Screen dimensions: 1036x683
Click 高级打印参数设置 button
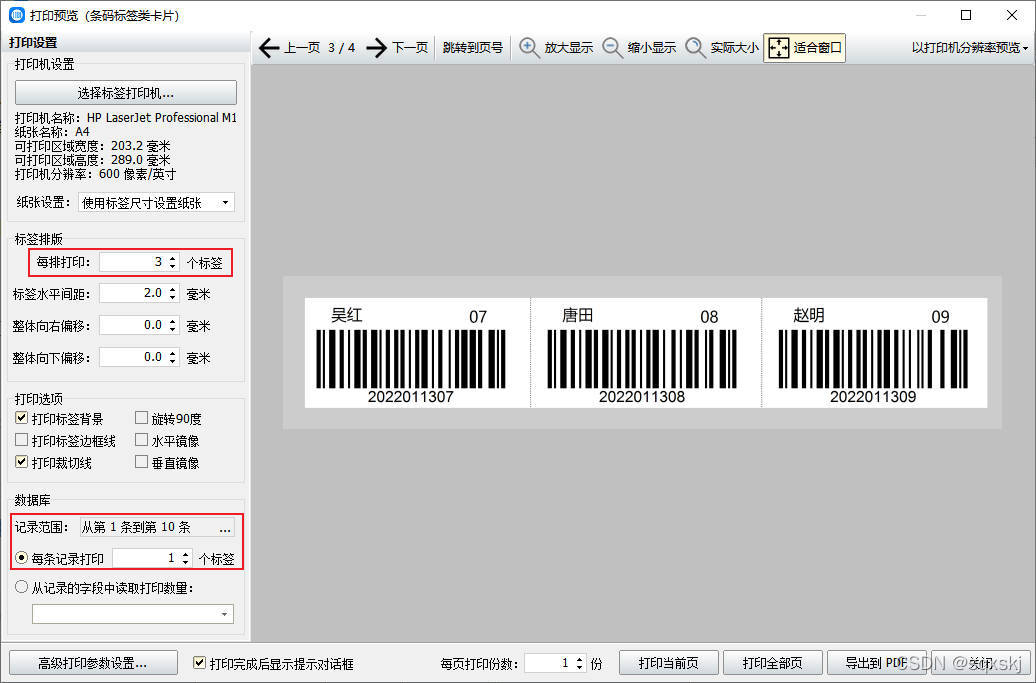tap(93, 663)
